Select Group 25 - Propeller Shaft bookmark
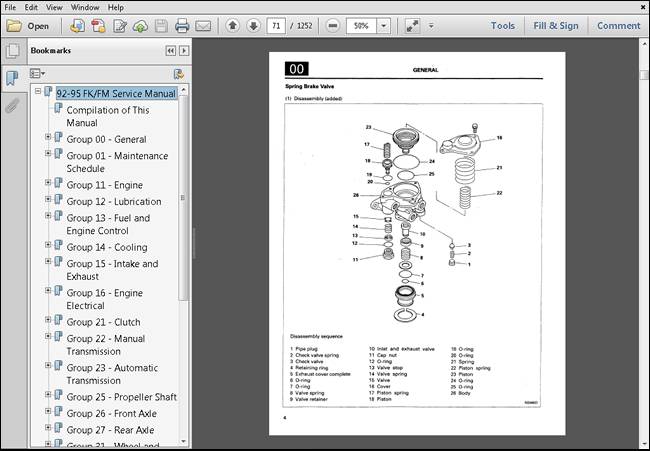 pyautogui.click(x=121, y=397)
